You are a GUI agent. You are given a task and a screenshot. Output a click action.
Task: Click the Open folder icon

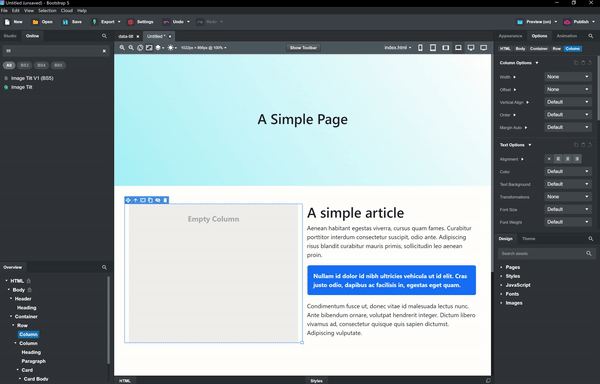pyautogui.click(x=35, y=22)
